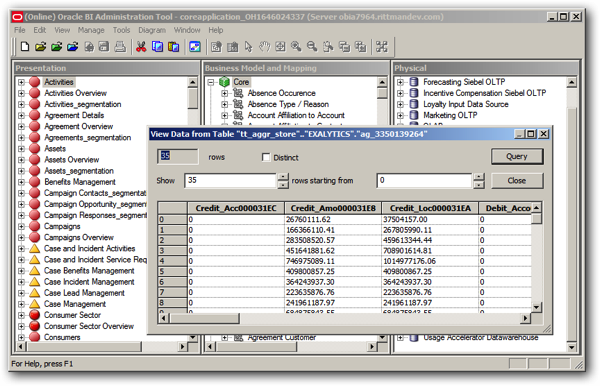Click the greyed-out Save diskette toolbar icon
The height and width of the screenshot is (386, 600).
104,47
